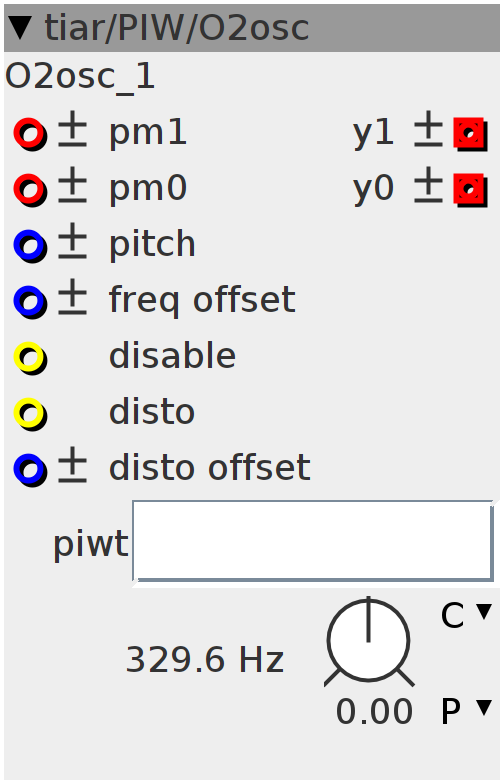Screen dimensions: 504x784
Task: Click the blue pitch inlet port
Action: [30, 246]
